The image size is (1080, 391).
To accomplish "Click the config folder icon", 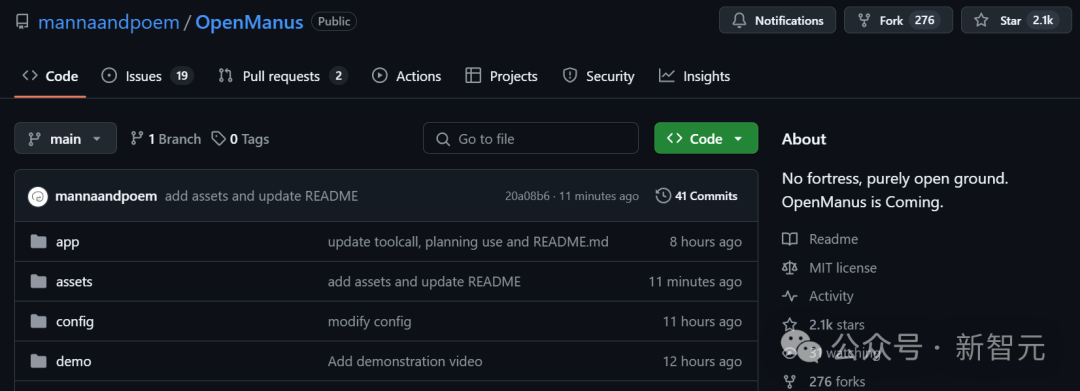I will click(x=39, y=321).
